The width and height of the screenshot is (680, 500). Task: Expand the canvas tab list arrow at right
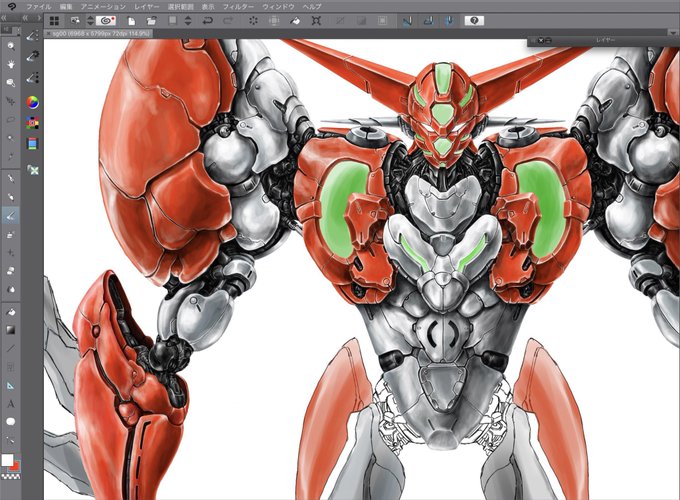pyautogui.click(x=673, y=33)
